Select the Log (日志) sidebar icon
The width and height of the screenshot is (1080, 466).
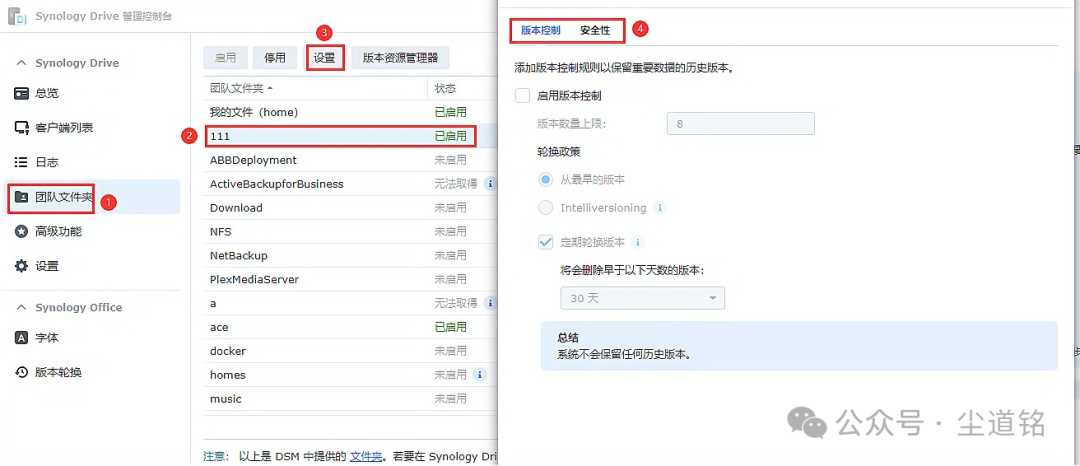click(21, 162)
